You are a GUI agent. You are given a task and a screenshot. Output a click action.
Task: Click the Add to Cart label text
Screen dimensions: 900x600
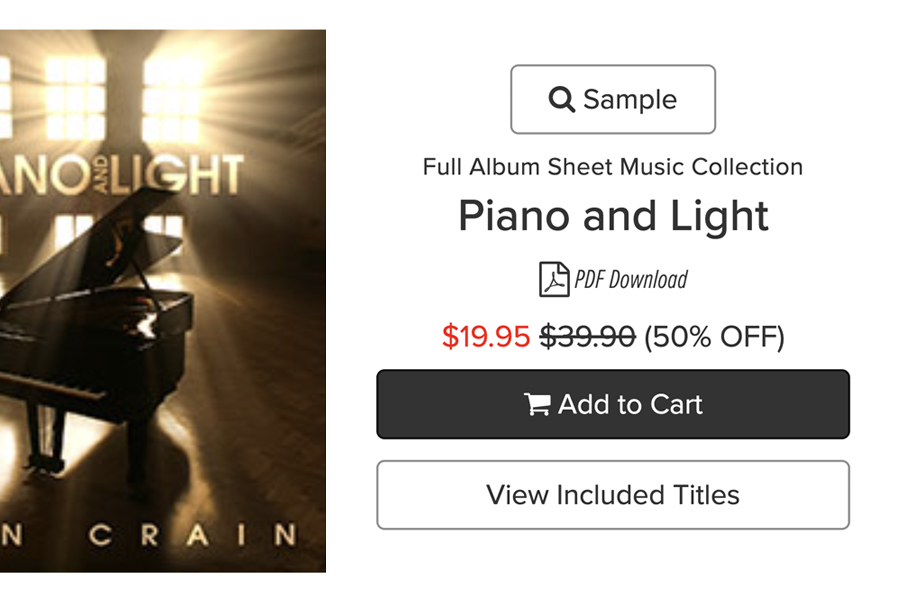pos(630,404)
